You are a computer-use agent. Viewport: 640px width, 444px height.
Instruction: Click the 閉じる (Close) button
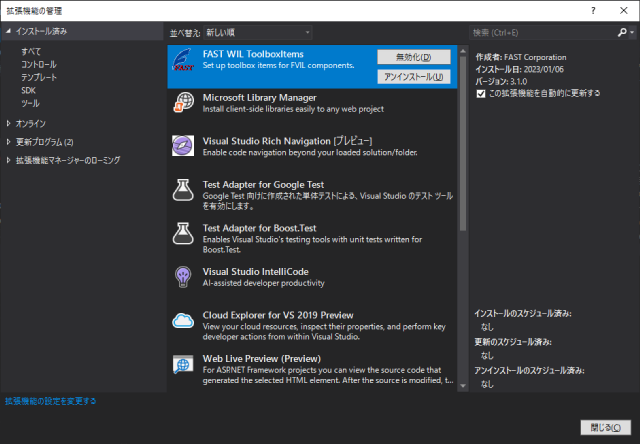[606, 427]
